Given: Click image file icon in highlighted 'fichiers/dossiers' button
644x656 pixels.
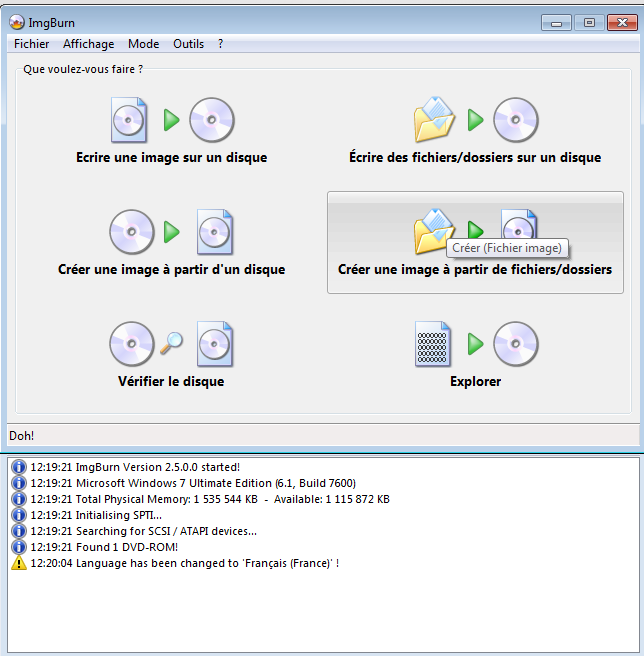Looking at the screenshot, I should click(519, 224).
